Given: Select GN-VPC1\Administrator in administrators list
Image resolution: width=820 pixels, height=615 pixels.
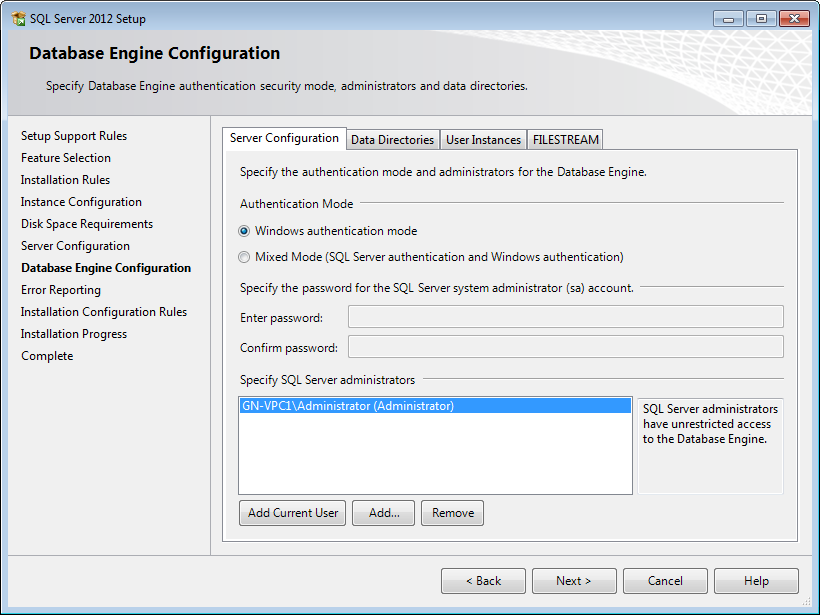Looking at the screenshot, I should point(348,406).
